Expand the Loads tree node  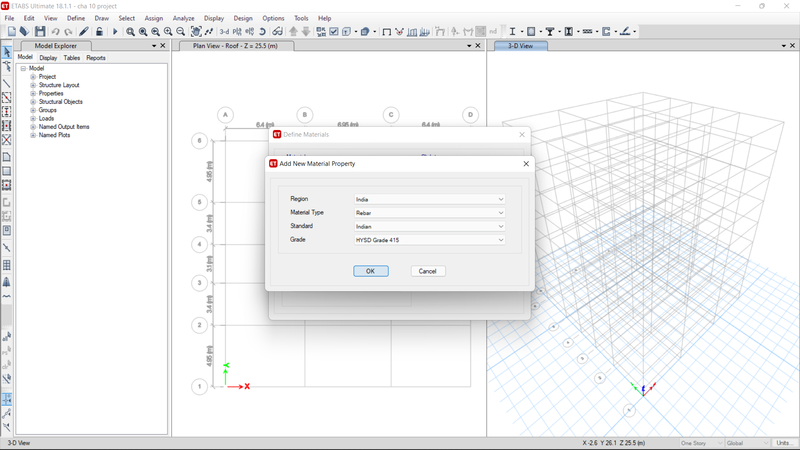33,118
